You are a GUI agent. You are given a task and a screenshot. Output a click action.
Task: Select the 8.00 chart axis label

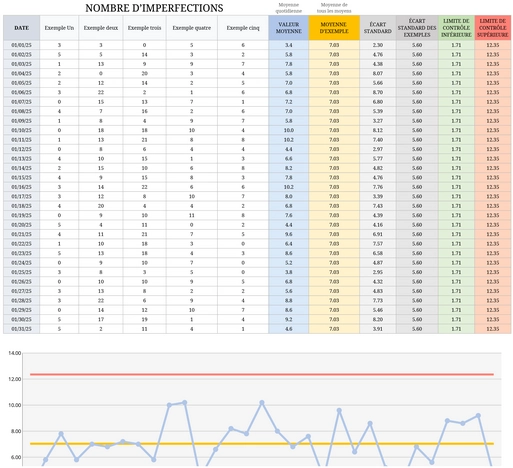click(16, 431)
